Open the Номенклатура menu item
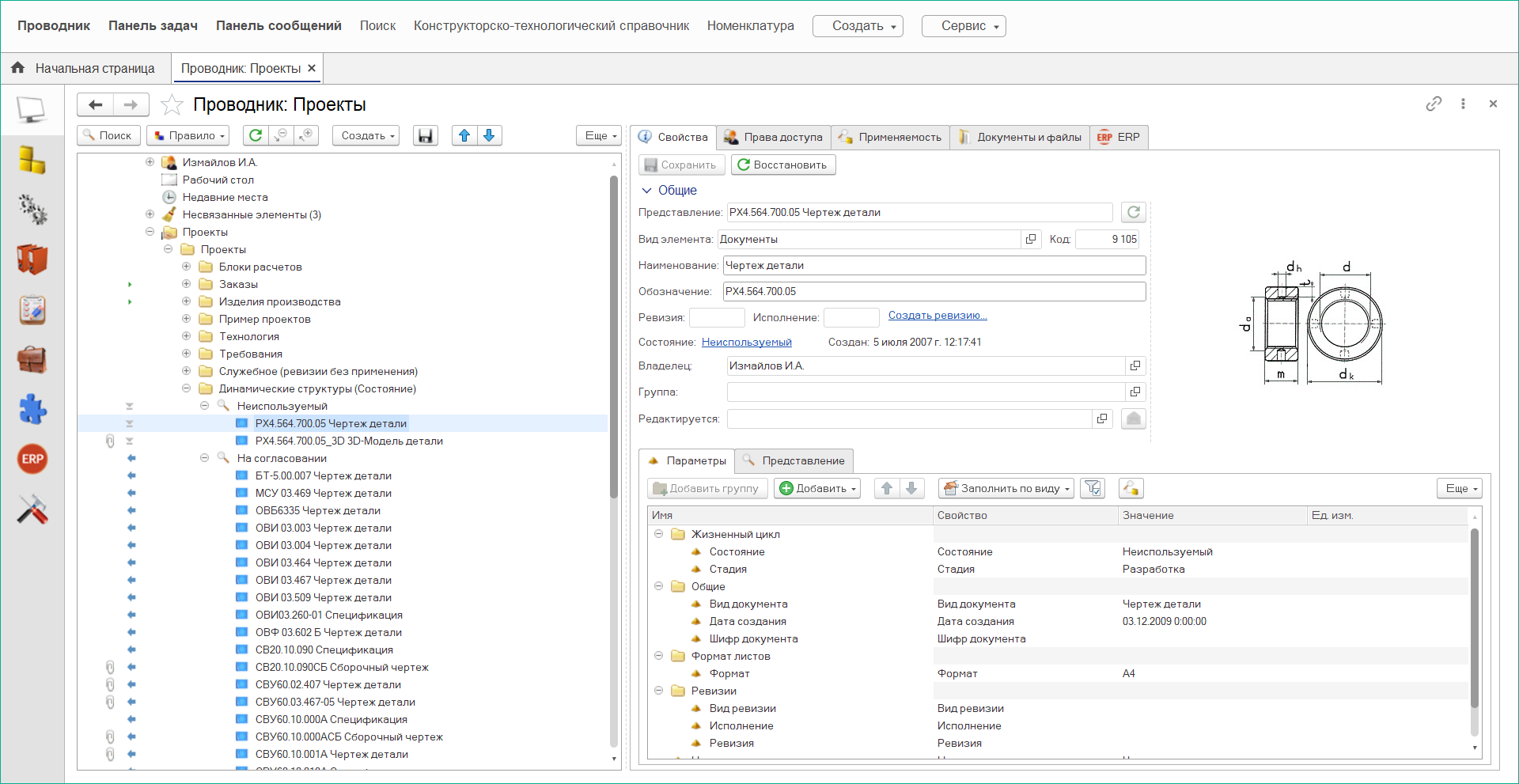This screenshot has width=1519, height=784. pyautogui.click(x=750, y=25)
